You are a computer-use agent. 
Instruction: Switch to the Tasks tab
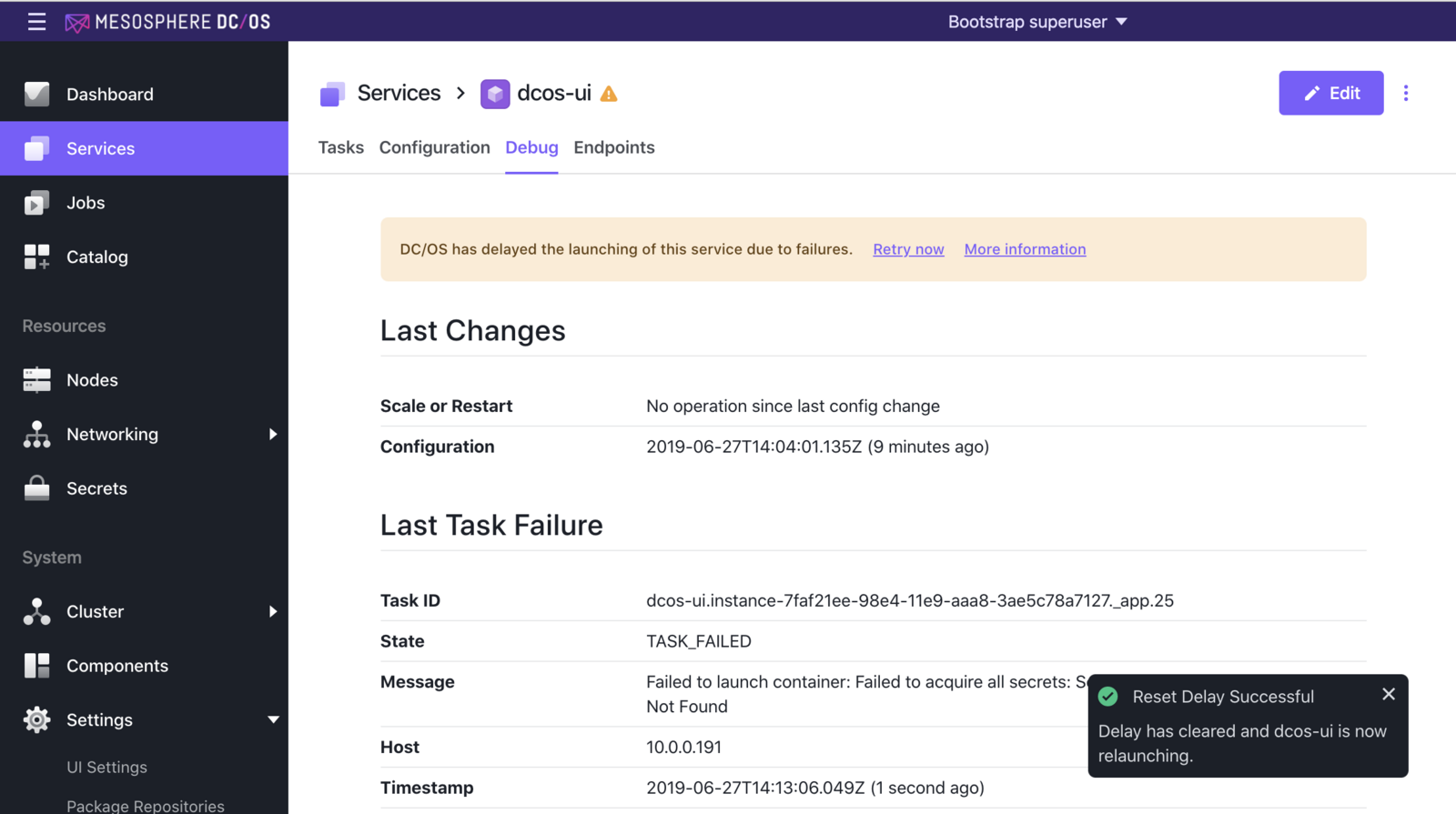tap(340, 147)
